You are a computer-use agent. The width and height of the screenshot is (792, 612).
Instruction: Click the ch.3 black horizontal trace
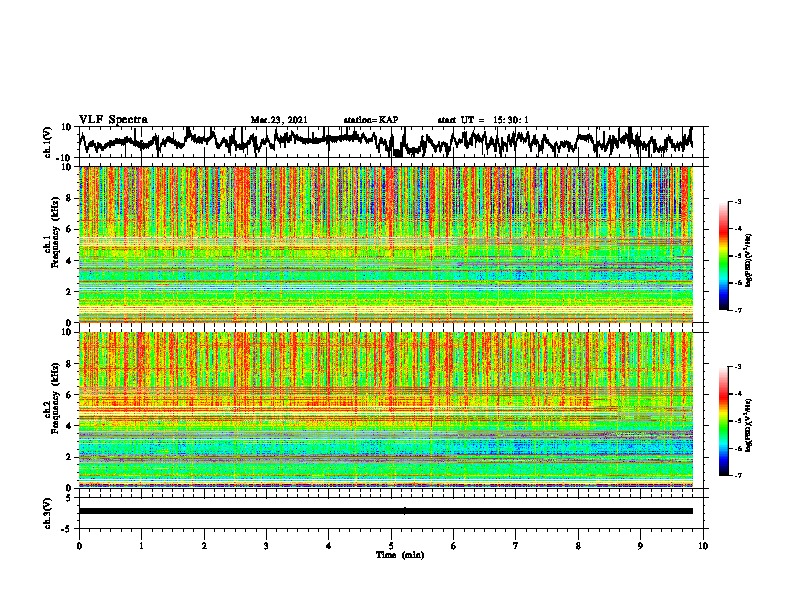[x=385, y=511]
